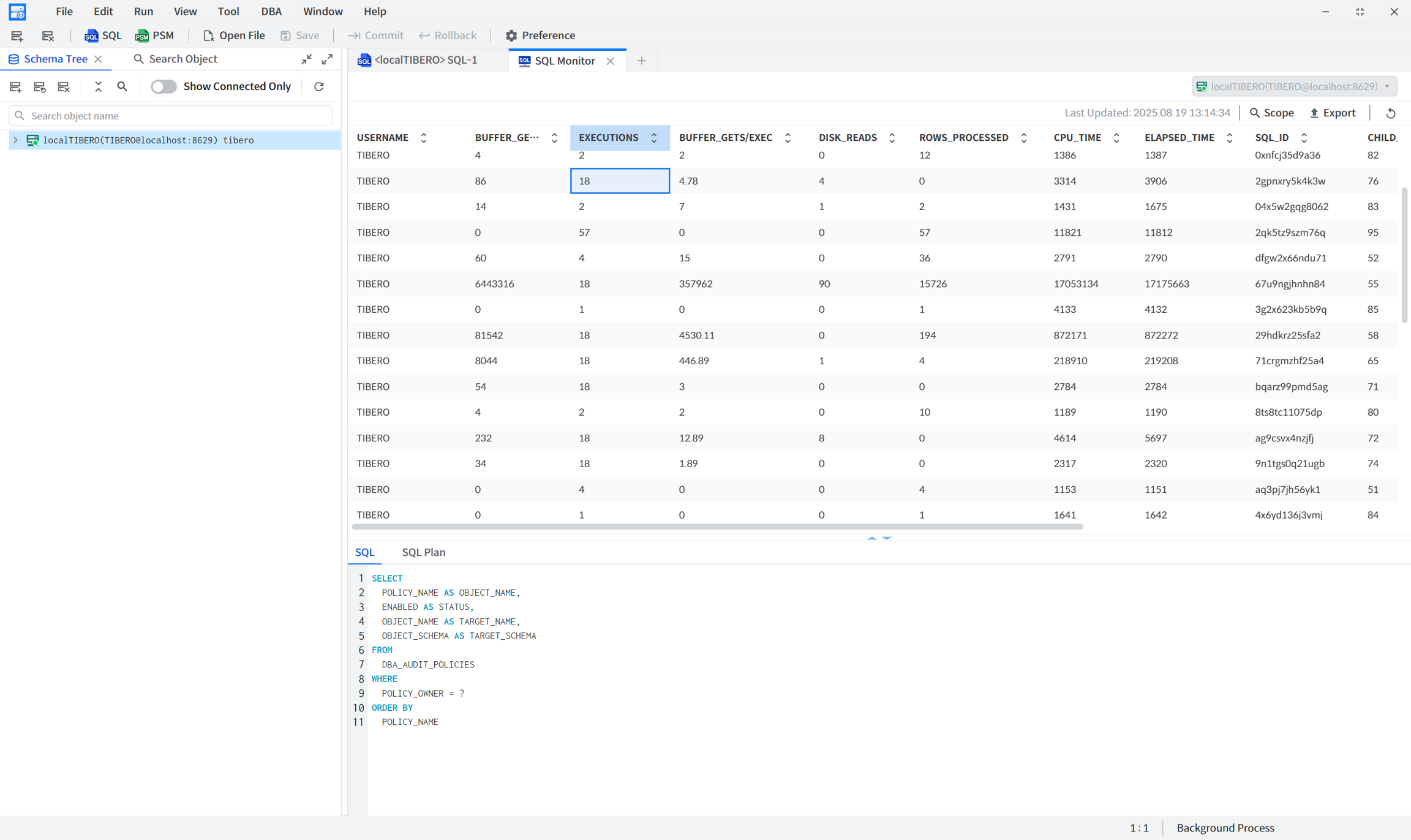The image size is (1411, 840).
Task: Sort by USERNAME column
Action: 424,138
